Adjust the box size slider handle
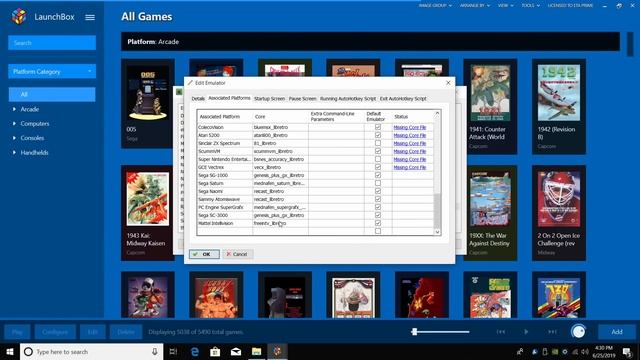Image resolution: width=640 pixels, height=360 pixels. [x=414, y=332]
